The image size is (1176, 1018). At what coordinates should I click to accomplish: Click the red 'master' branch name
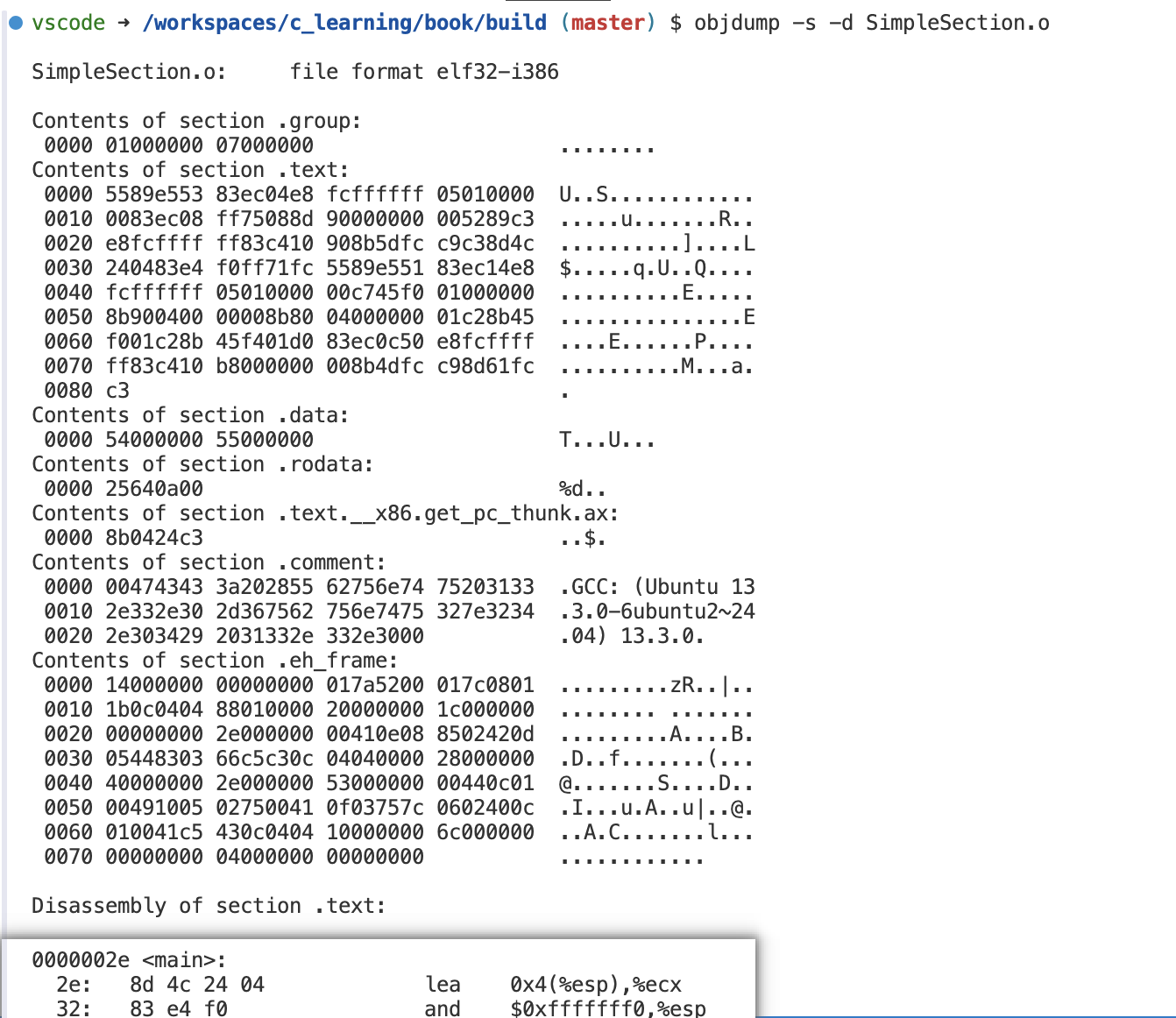[607, 23]
